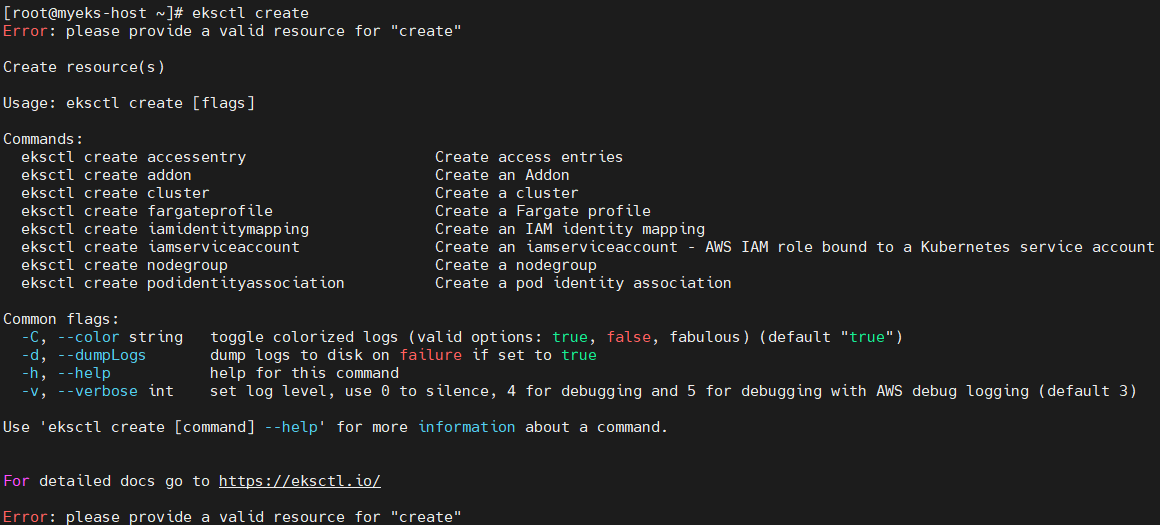
Task: Select 'eksctl create nodegroup' command text
Action: [124, 265]
